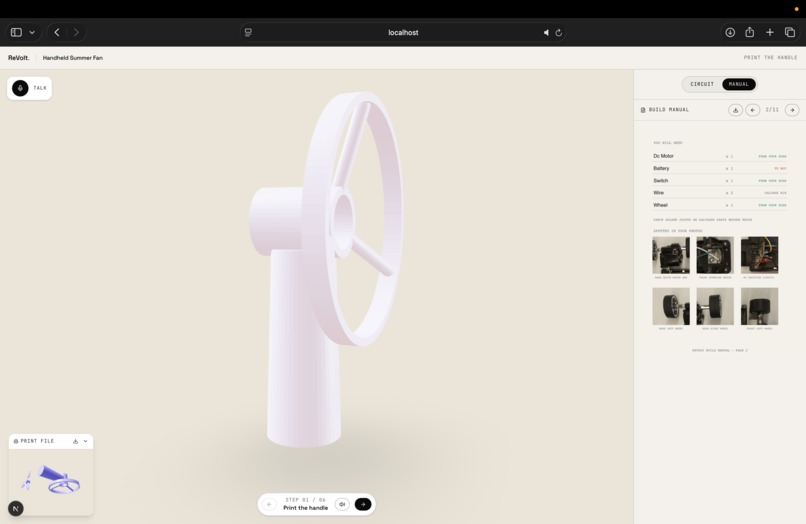Show the tab overview icon
The width and height of the screenshot is (806, 524).
[790, 32]
